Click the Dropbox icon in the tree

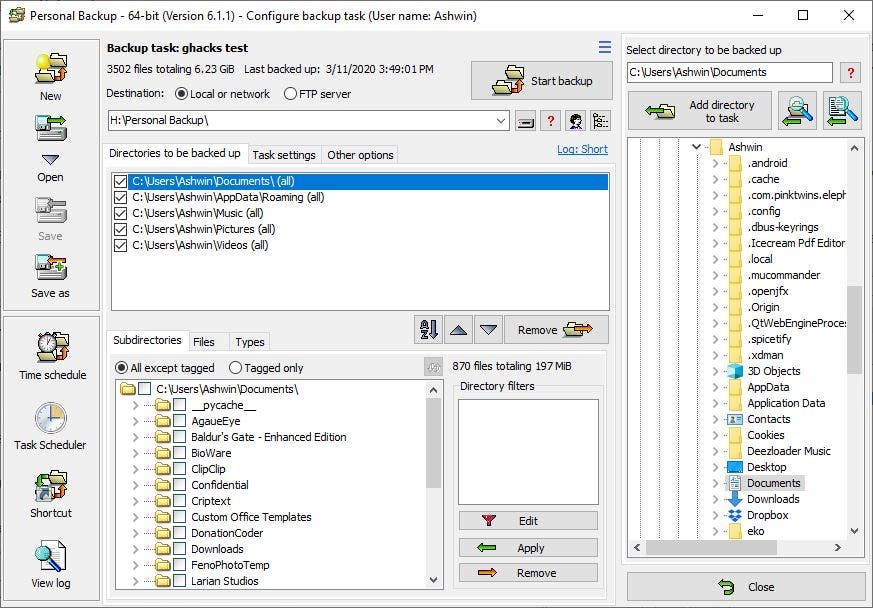tap(735, 516)
